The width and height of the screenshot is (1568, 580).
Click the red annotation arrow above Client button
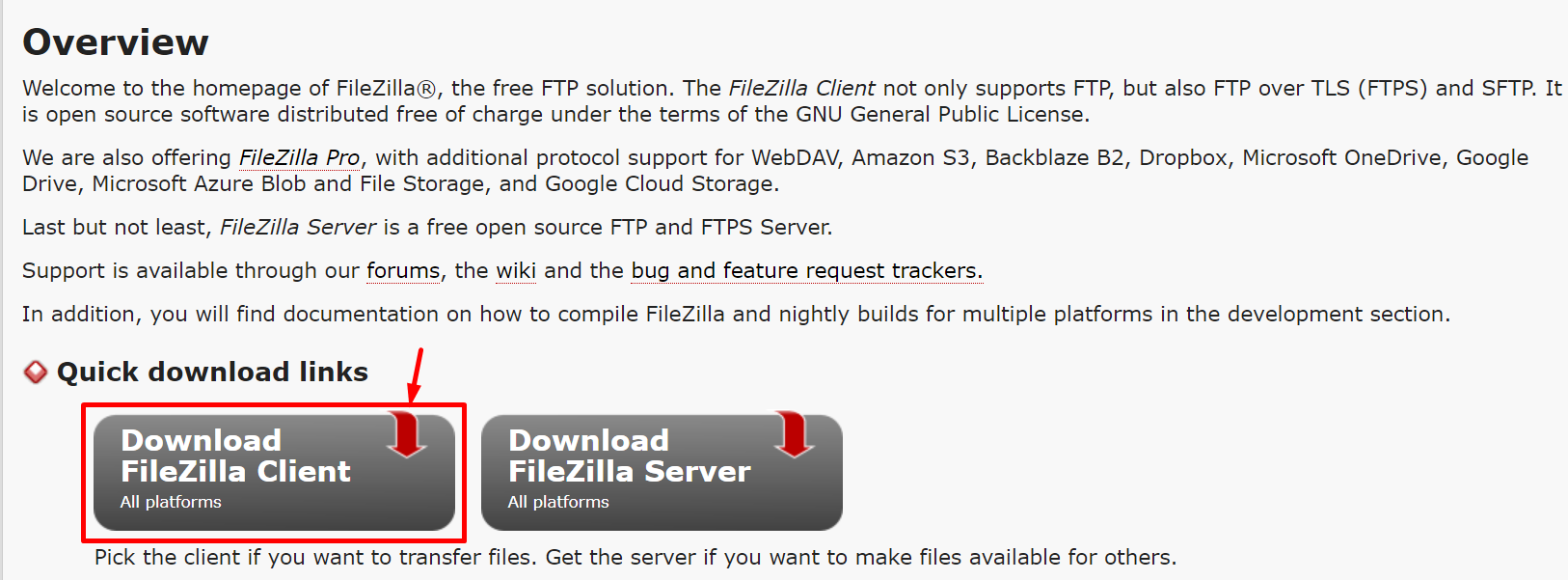coord(417,375)
